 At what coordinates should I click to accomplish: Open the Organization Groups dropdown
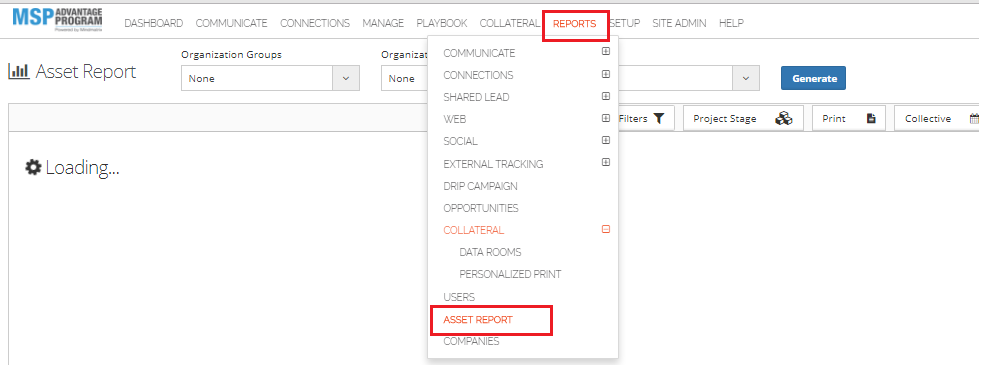(x=270, y=78)
